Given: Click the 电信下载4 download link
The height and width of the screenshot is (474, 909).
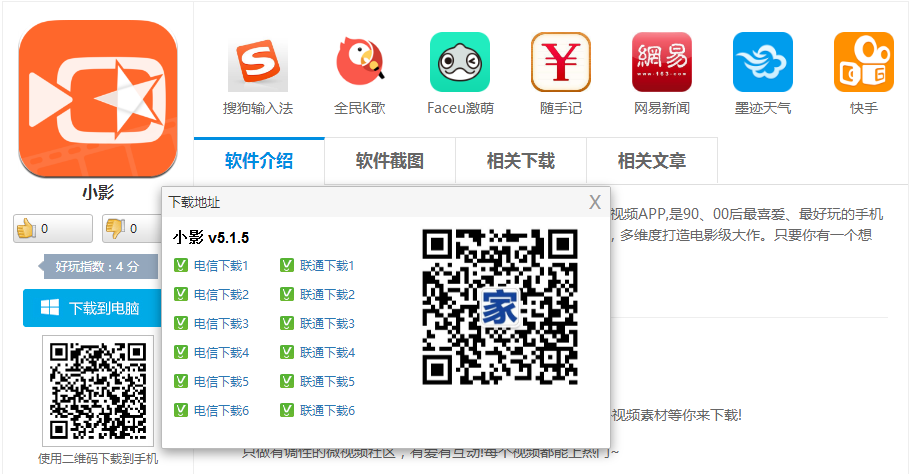Looking at the screenshot, I should 221,352.
